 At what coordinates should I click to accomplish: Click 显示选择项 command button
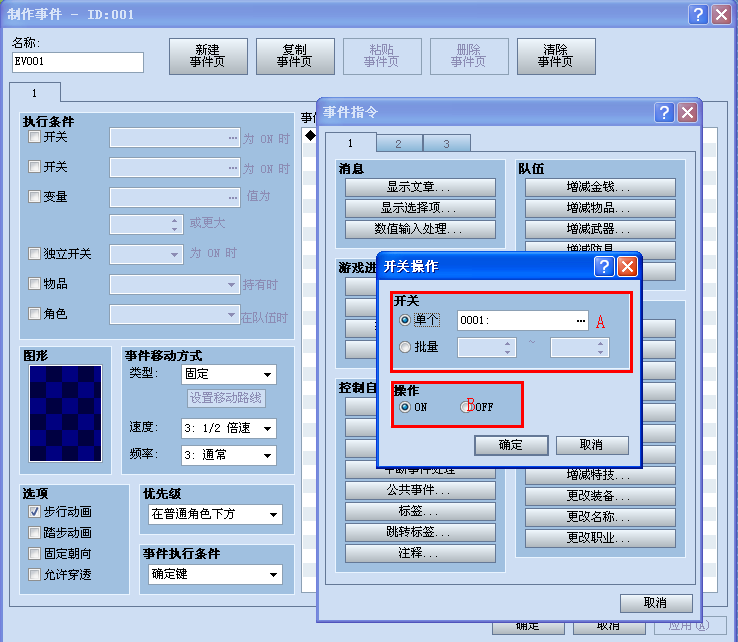click(x=420, y=208)
